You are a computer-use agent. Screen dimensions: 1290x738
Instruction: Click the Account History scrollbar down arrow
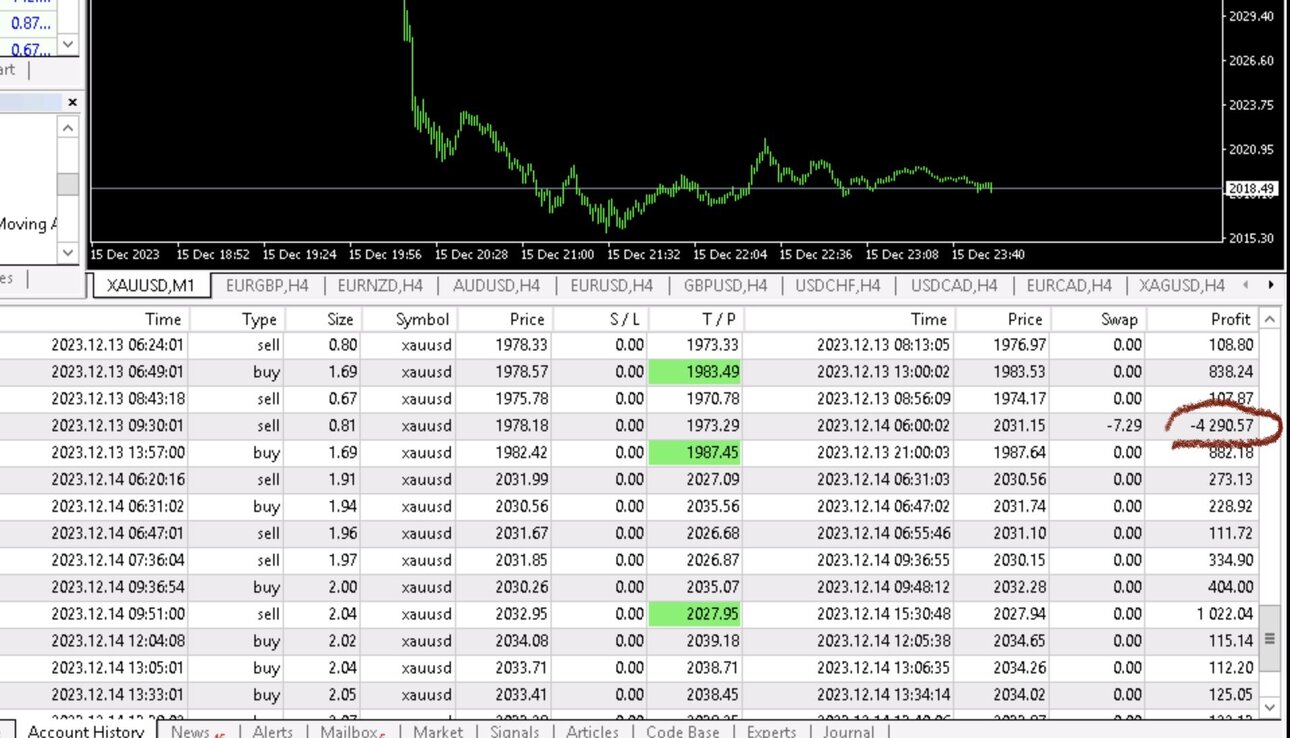1270,708
